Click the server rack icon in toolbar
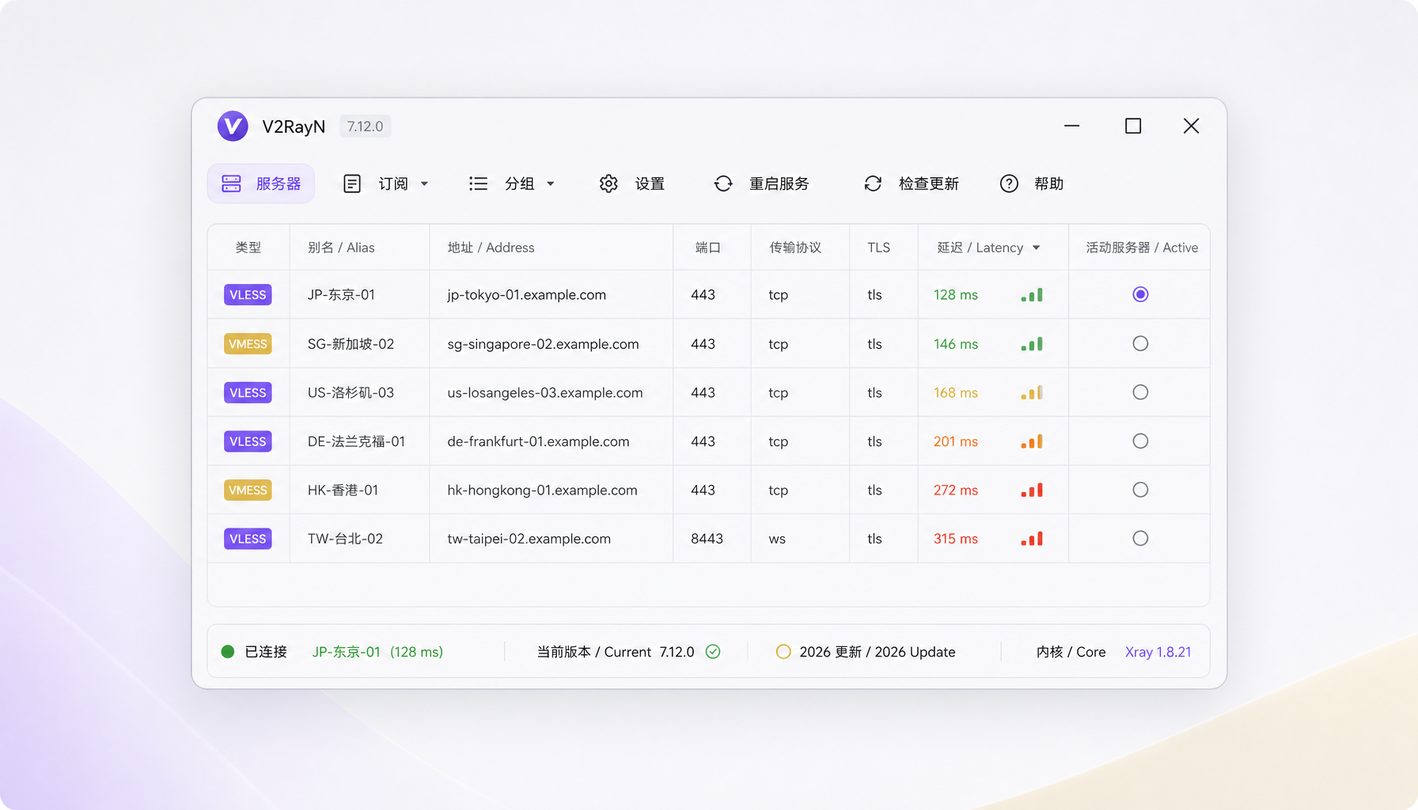 coord(231,184)
